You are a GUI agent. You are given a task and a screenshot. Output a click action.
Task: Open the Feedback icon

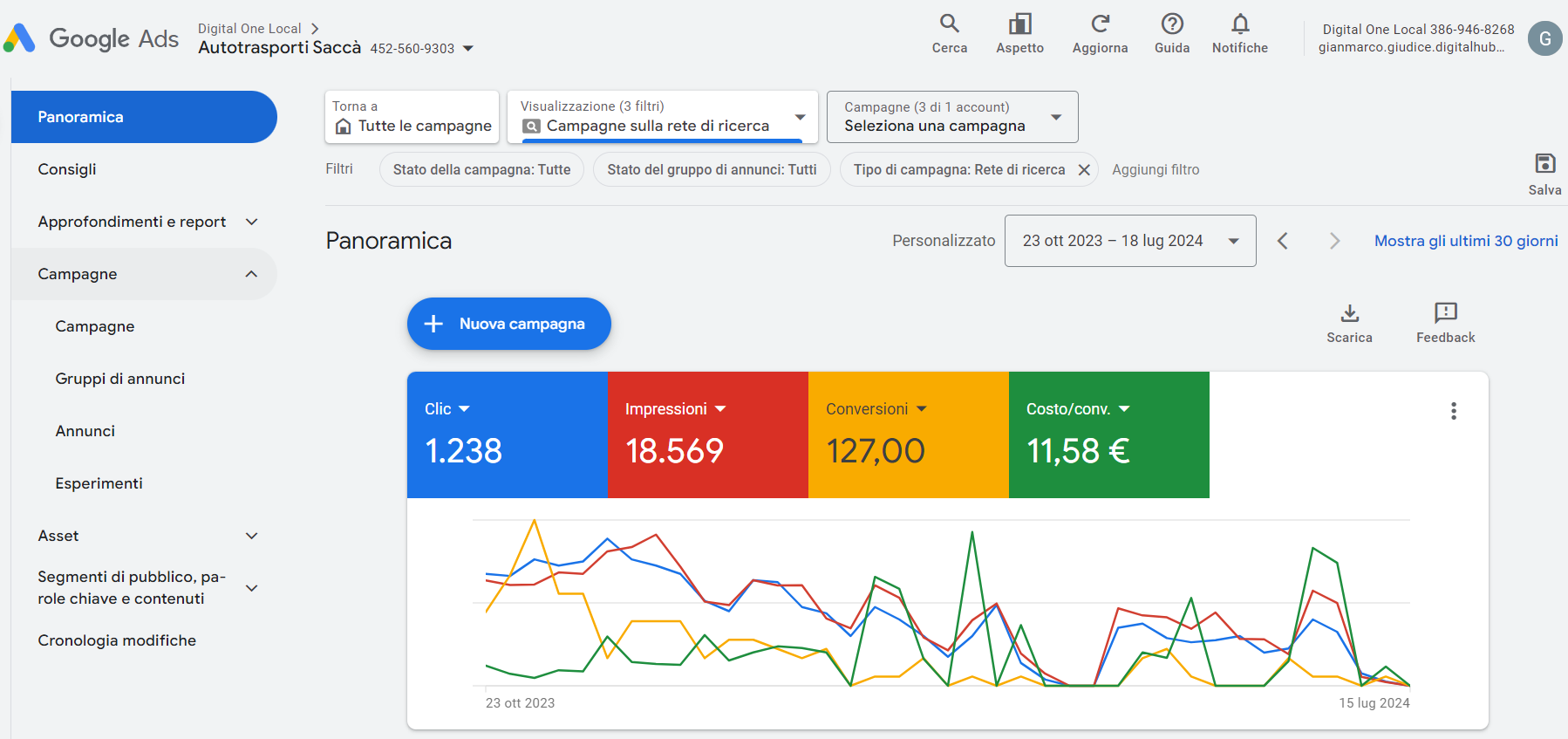(1445, 313)
